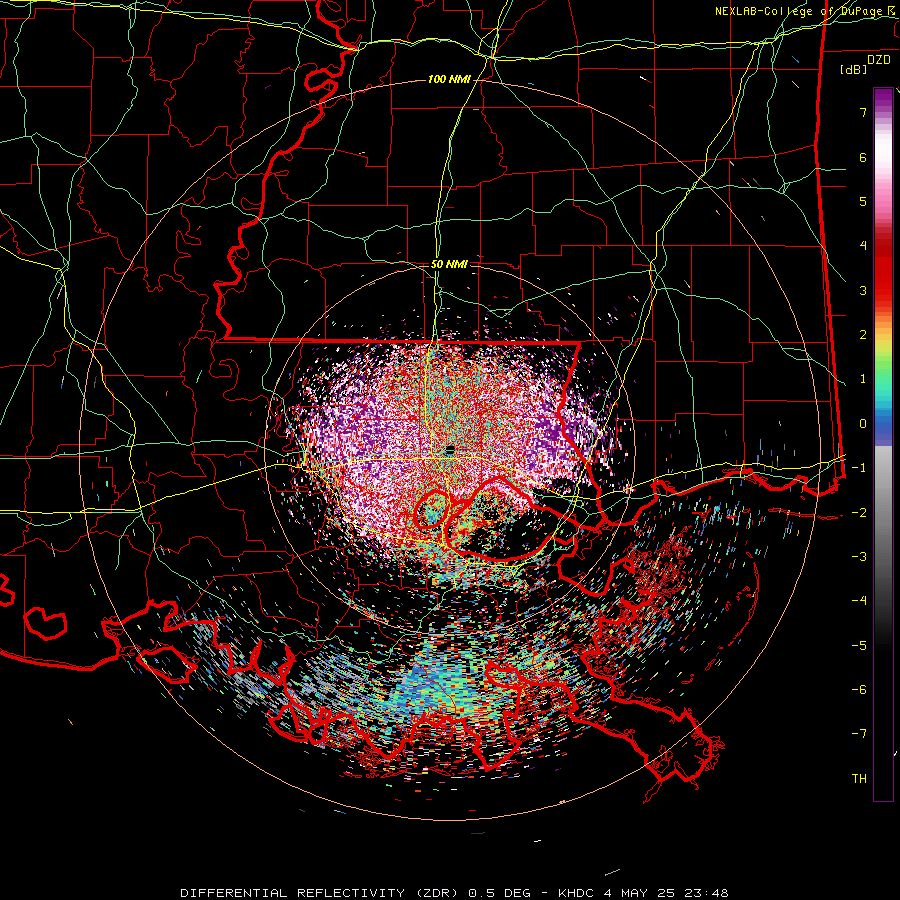
Task: Click the 23:48 timestamp
Action: point(705,893)
